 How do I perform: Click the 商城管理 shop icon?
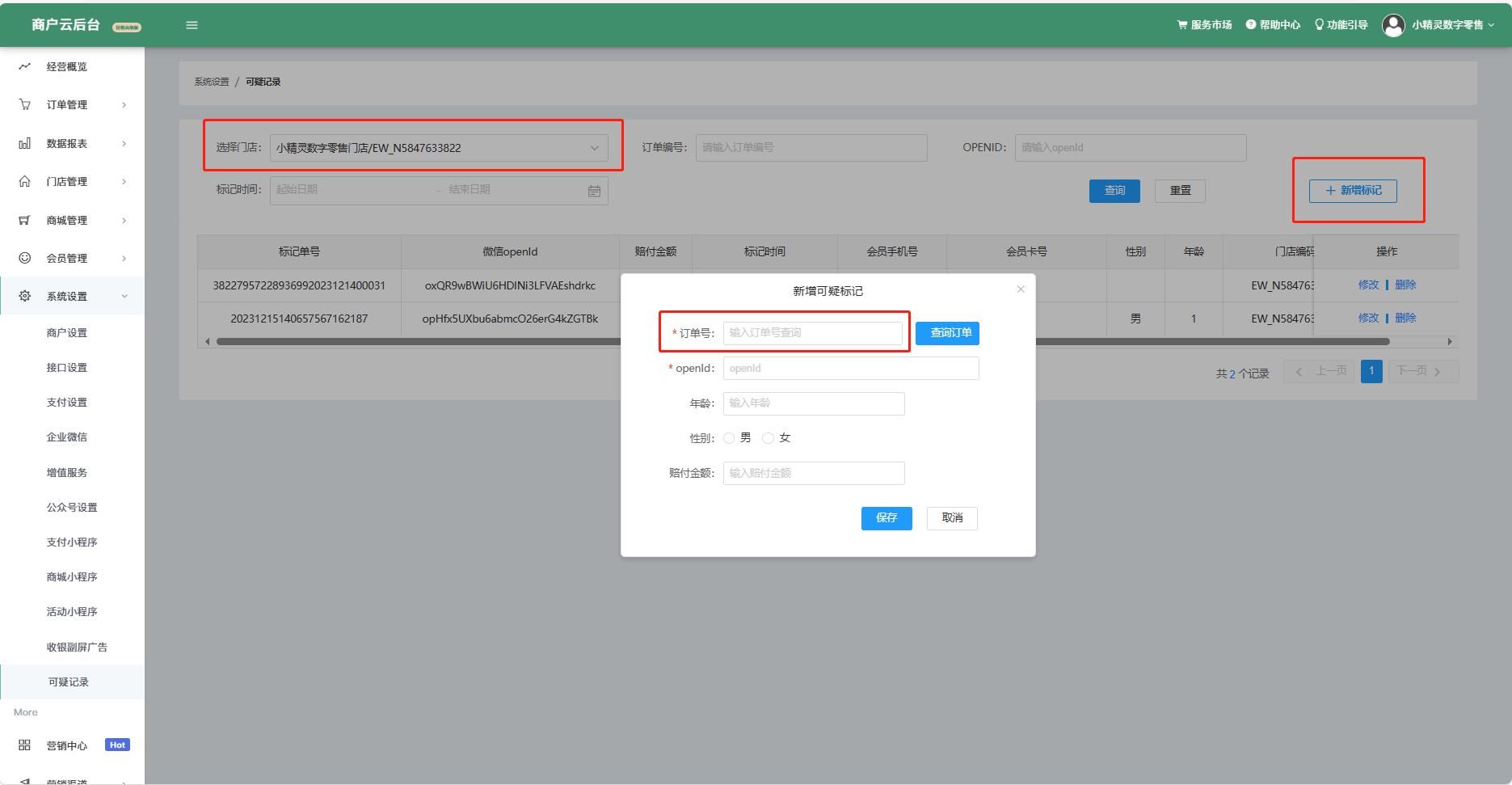point(25,220)
